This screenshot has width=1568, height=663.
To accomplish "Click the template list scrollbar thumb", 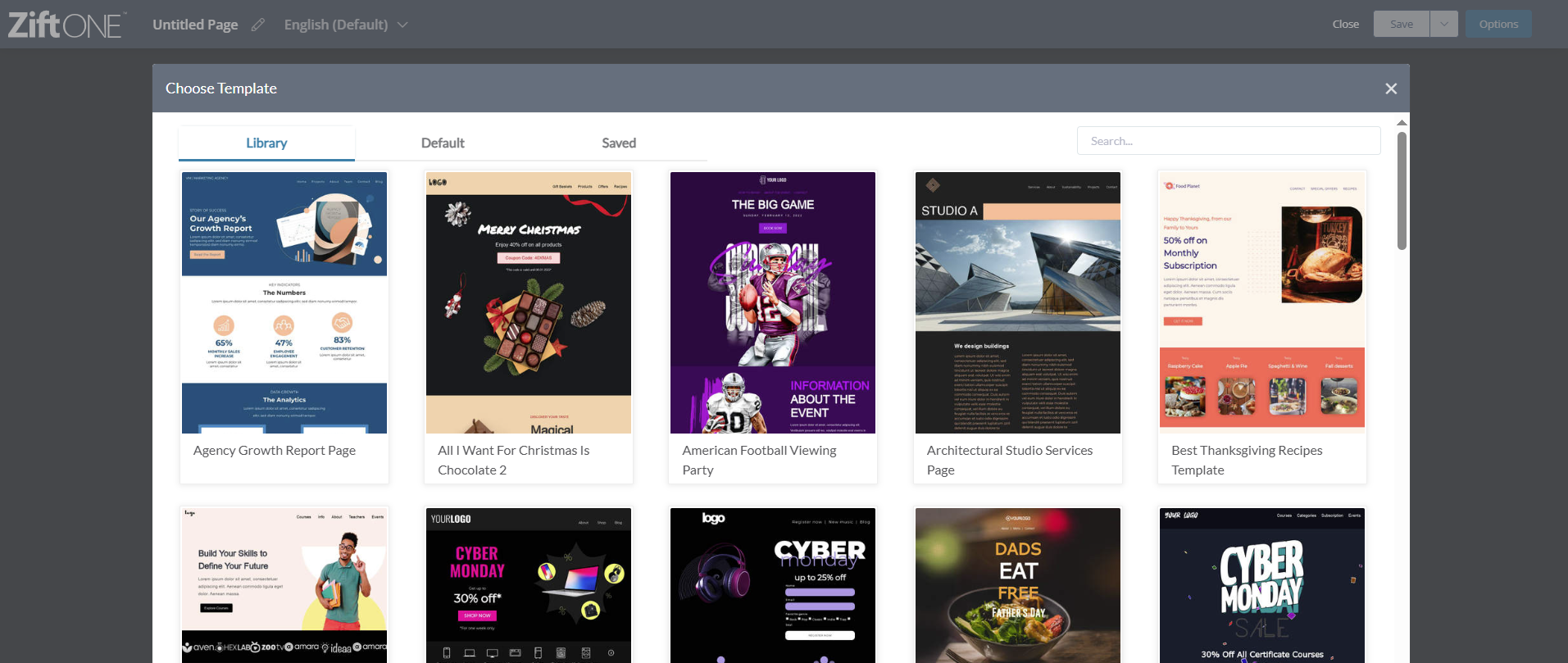I will [x=1402, y=190].
